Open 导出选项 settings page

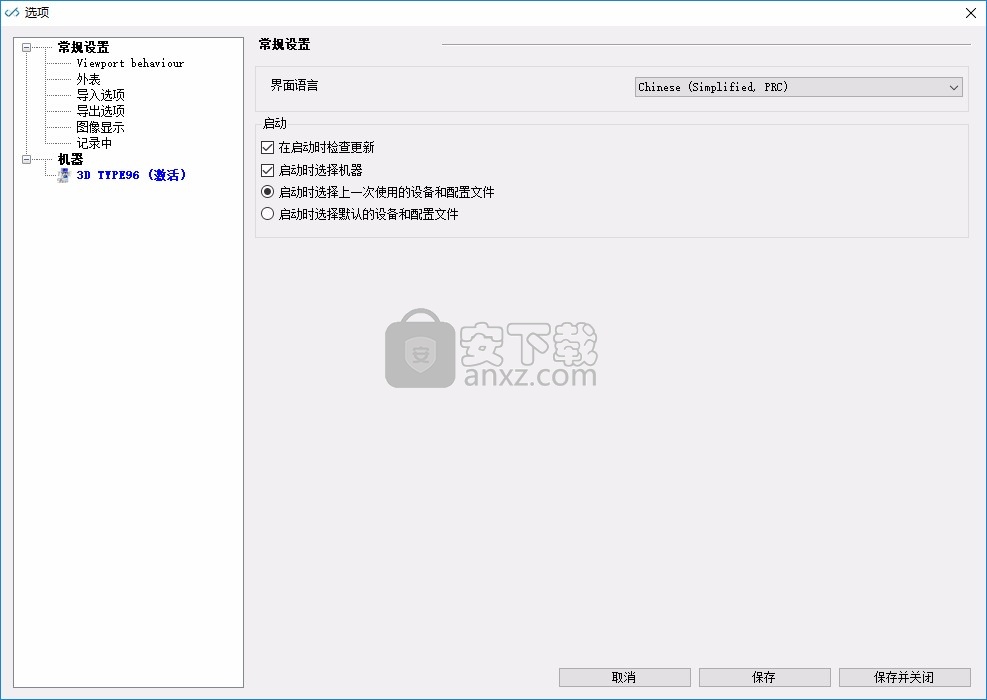(101, 111)
